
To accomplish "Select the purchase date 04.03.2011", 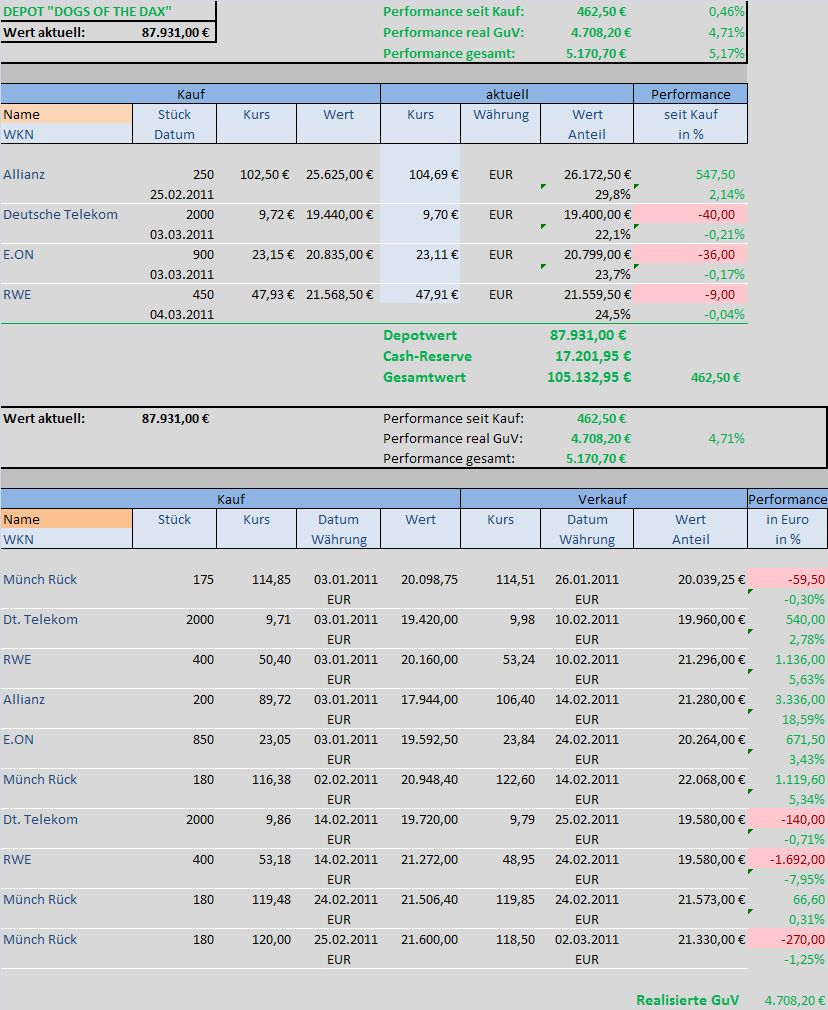I will (182, 314).
